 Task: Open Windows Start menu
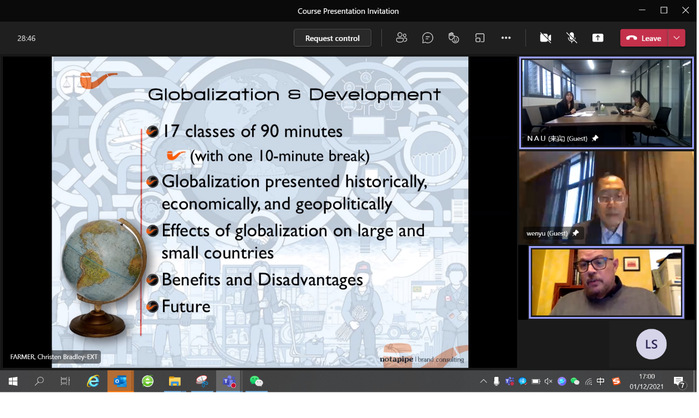tap(13, 381)
